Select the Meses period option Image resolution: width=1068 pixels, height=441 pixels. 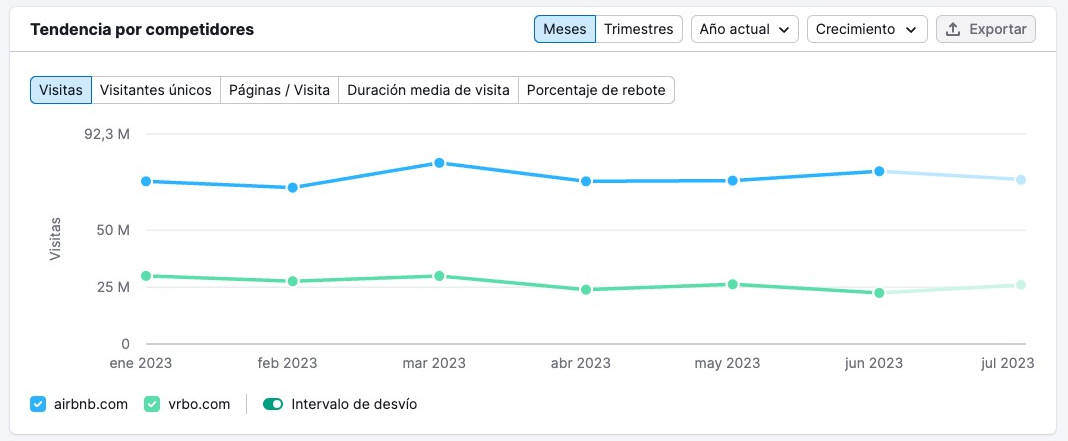point(564,29)
